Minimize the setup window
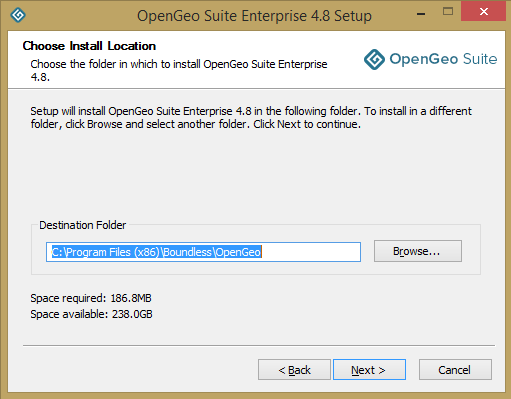This screenshot has width=511, height=399. click(x=421, y=13)
